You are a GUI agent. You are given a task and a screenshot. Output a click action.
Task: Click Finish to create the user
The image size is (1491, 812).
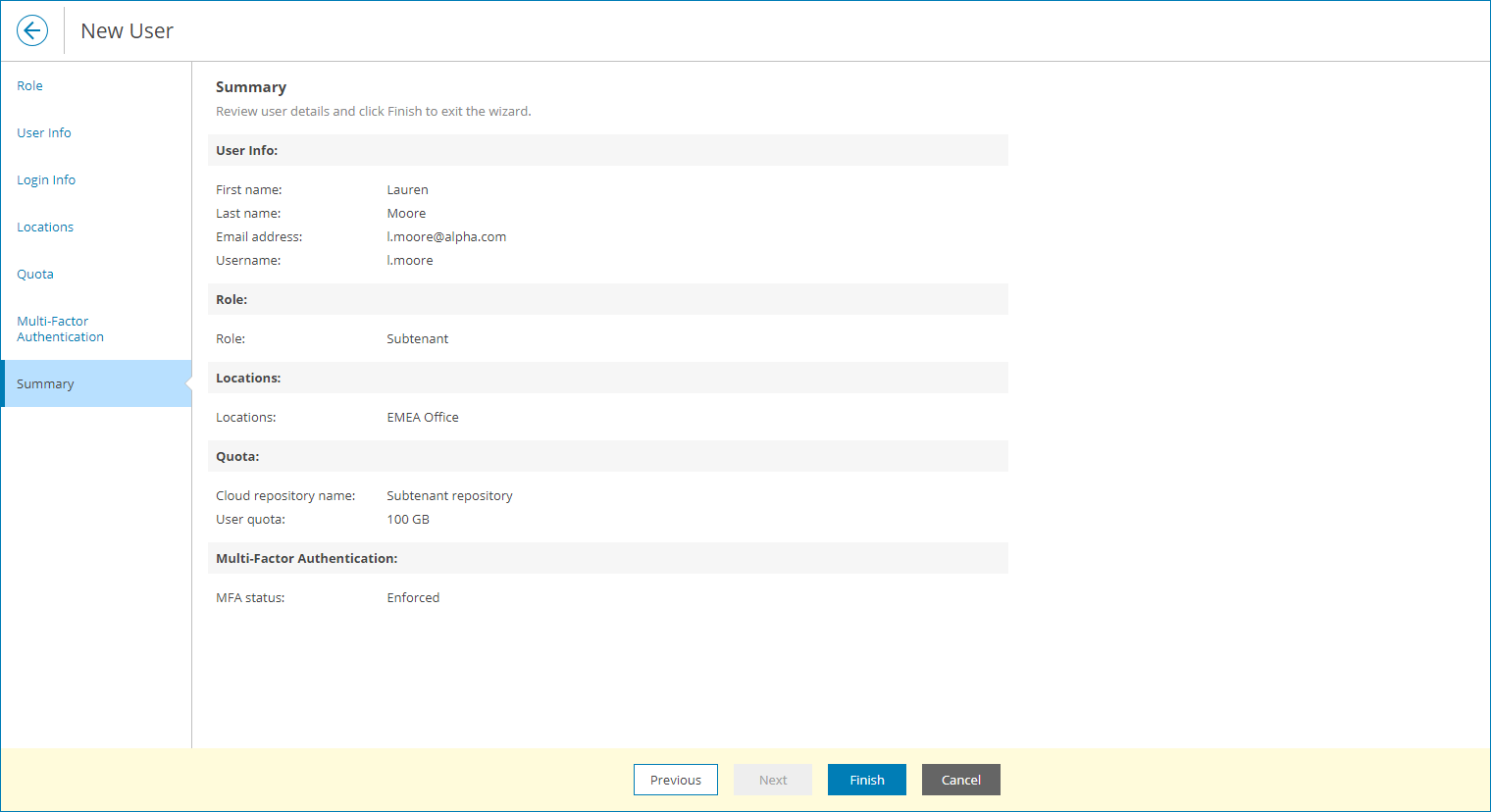point(867,780)
